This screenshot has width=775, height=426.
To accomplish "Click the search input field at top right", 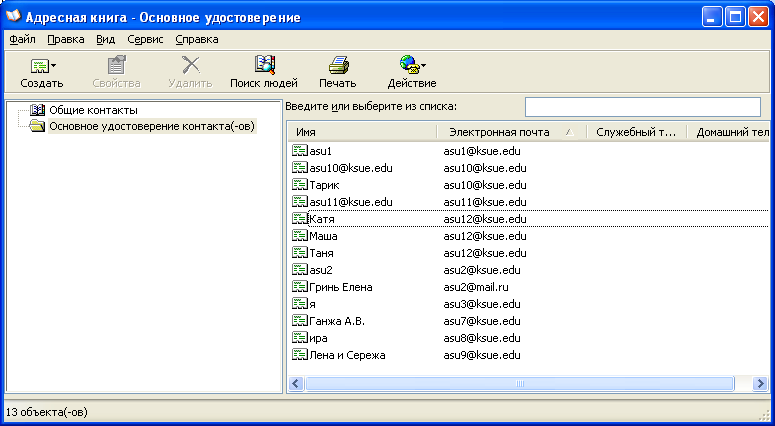I will (643, 107).
